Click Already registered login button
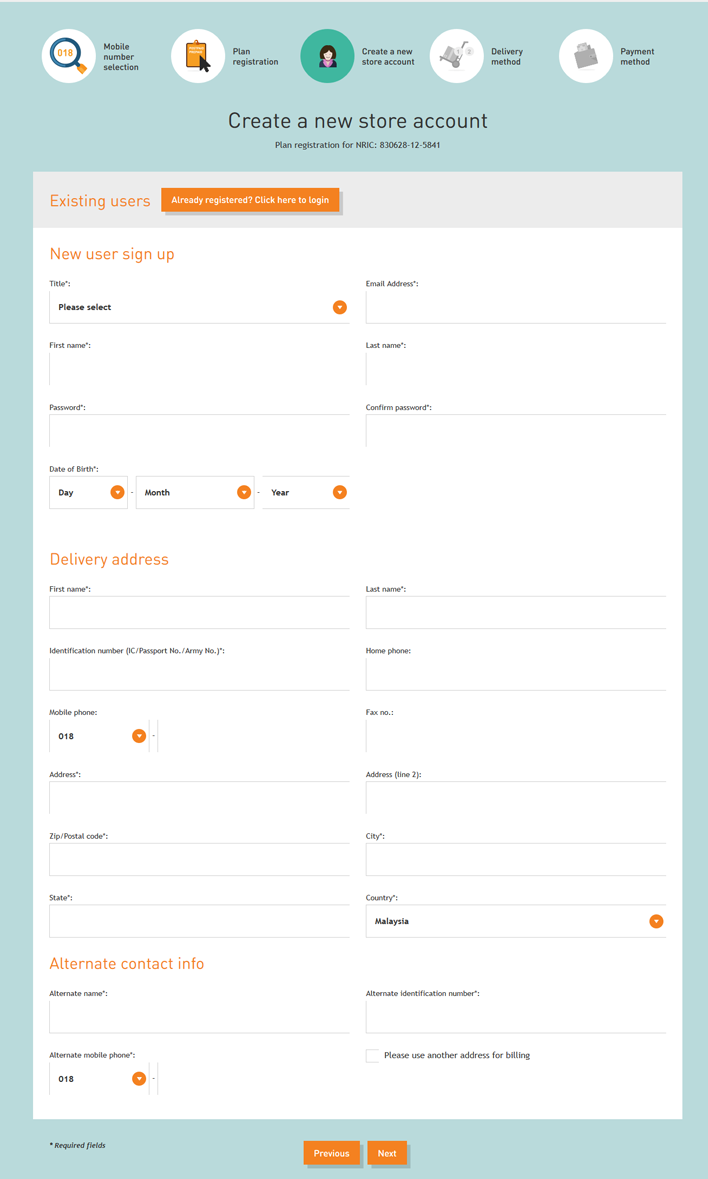 250,200
